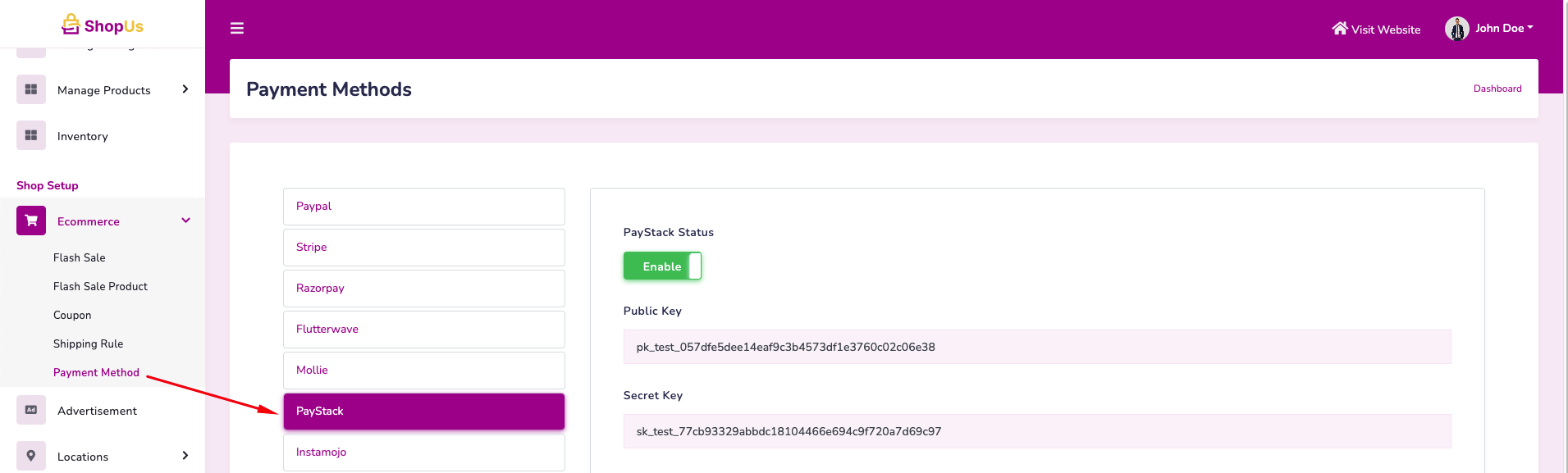The height and width of the screenshot is (473, 1568).
Task: Collapse the Ecommerce menu chevron
Action: point(185,221)
